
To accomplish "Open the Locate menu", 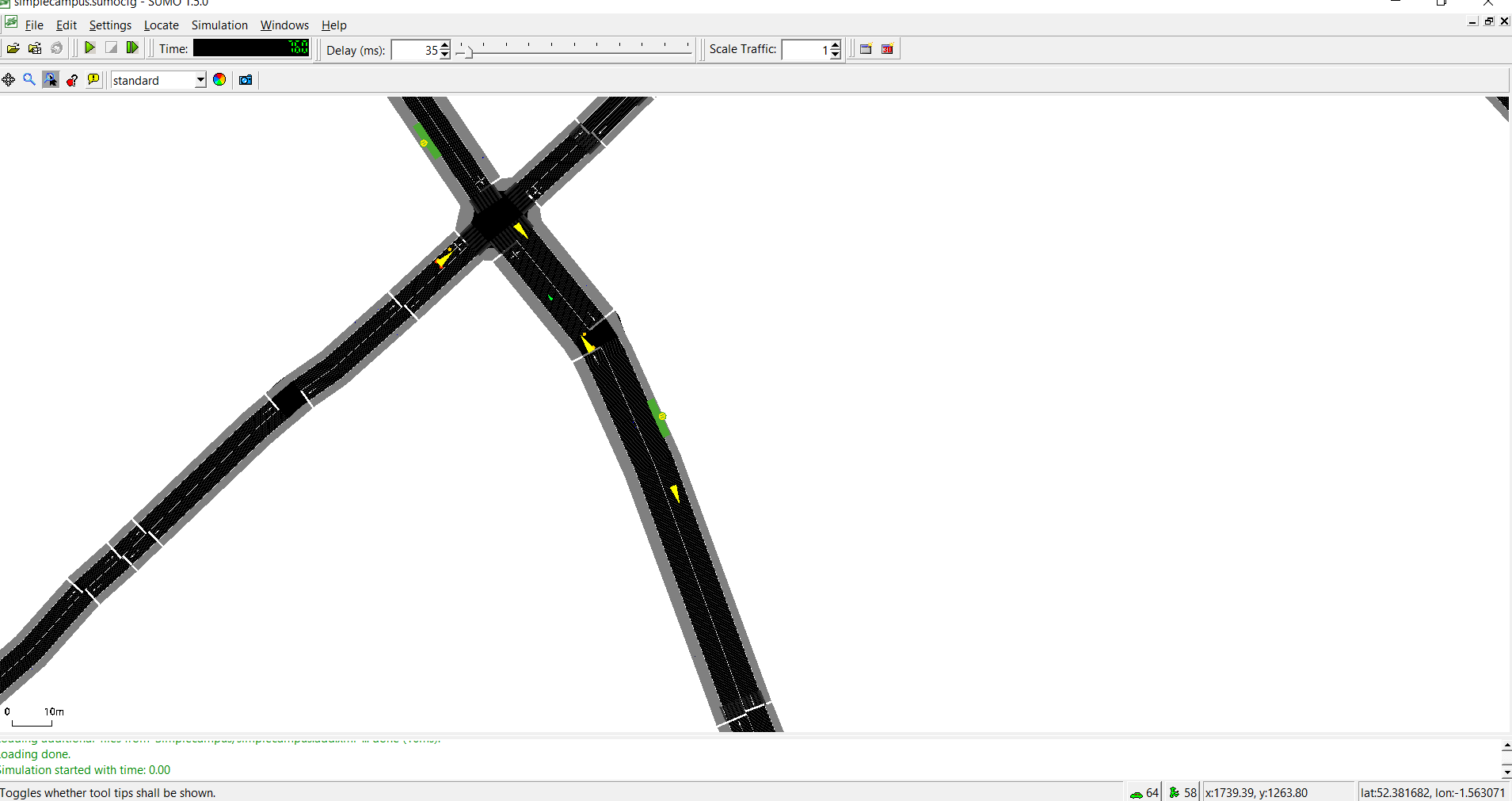I will click(161, 25).
